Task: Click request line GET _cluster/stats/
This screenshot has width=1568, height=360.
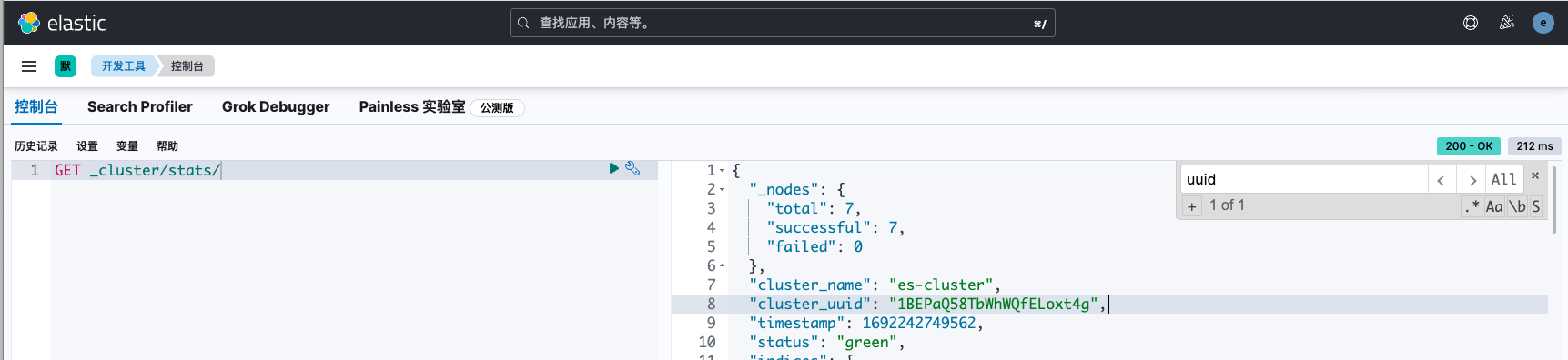Action: pos(137,171)
